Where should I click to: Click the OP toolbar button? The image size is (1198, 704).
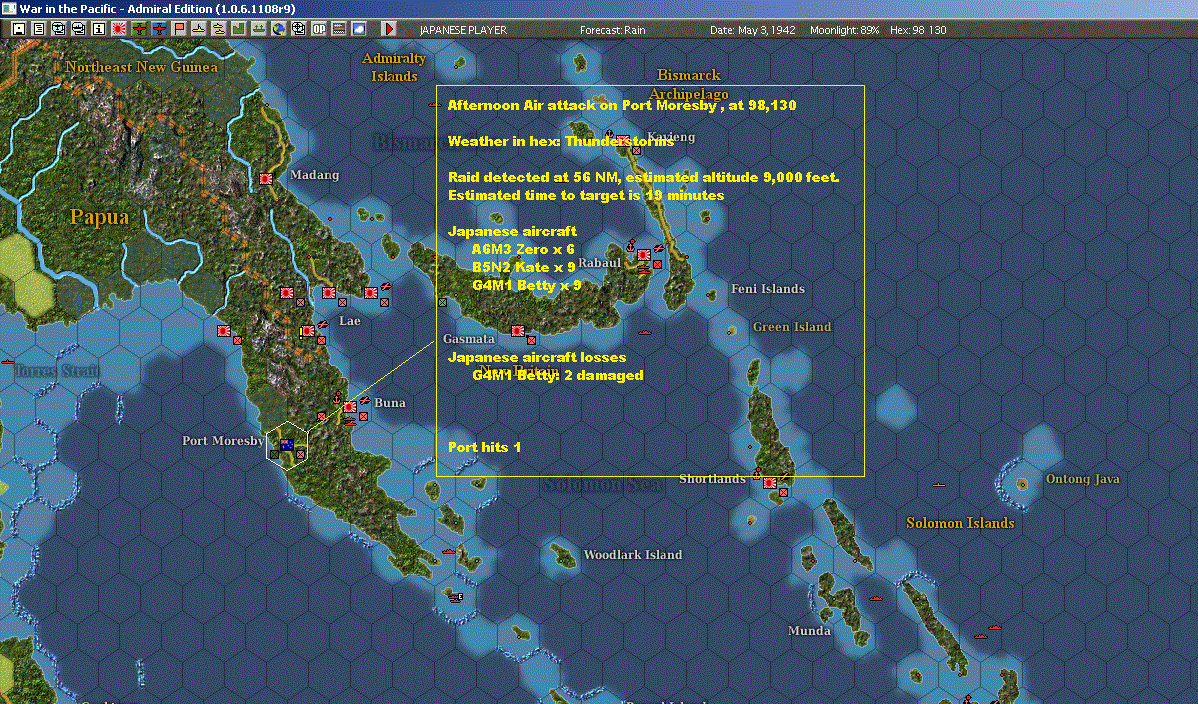[319, 29]
